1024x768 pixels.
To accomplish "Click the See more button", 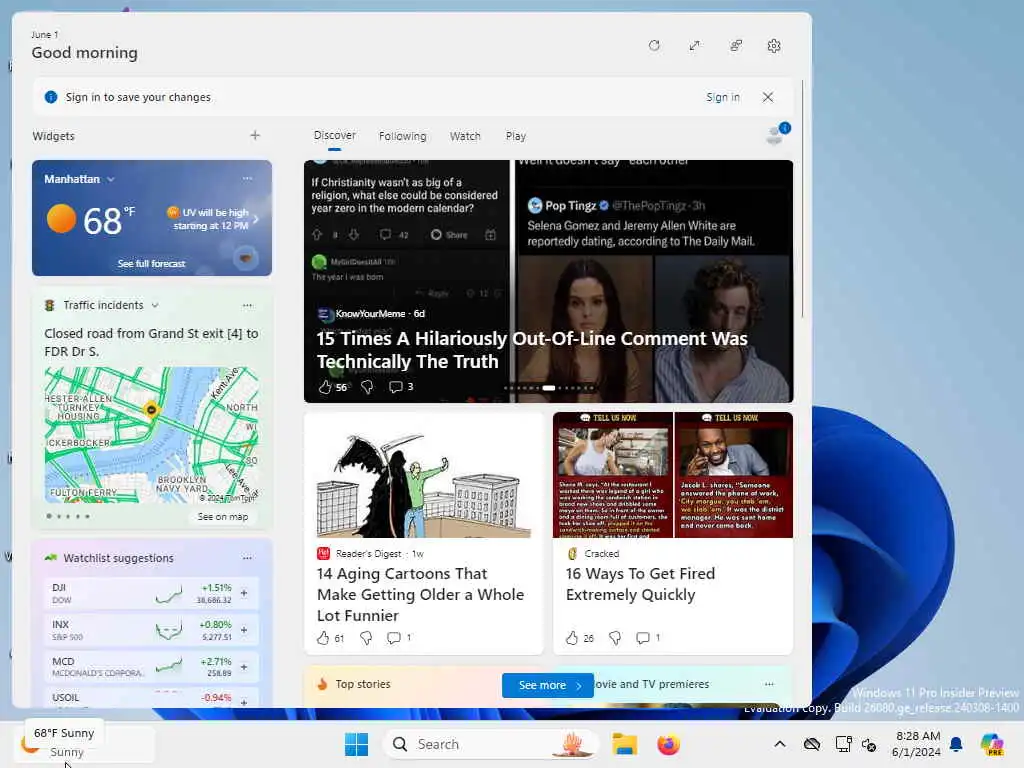I will pyautogui.click(x=548, y=685).
